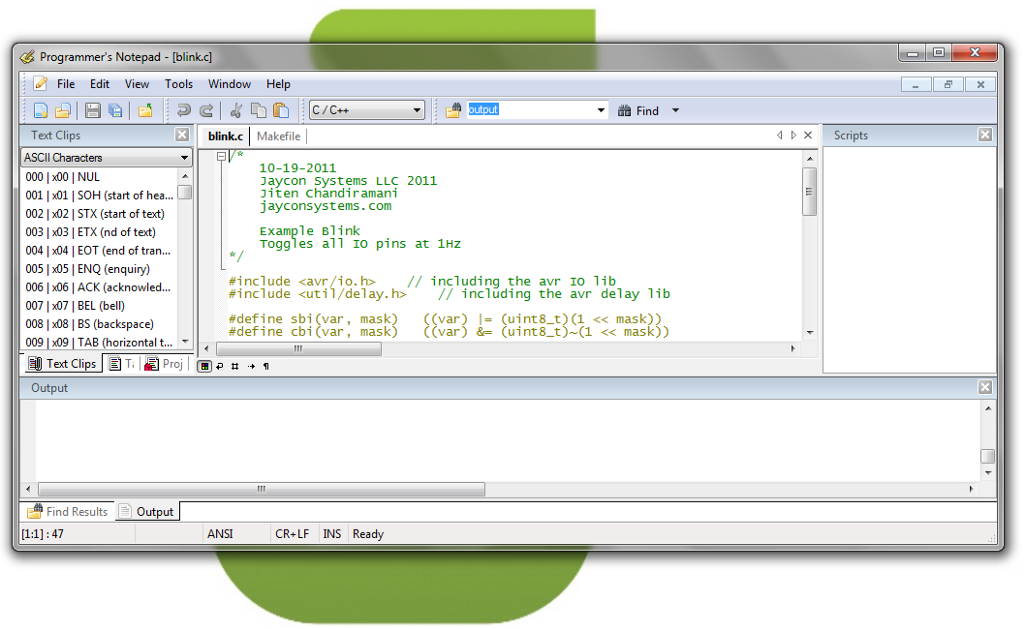This screenshot has width=1024, height=629.
Task: Open the Edit menu
Action: pos(100,84)
